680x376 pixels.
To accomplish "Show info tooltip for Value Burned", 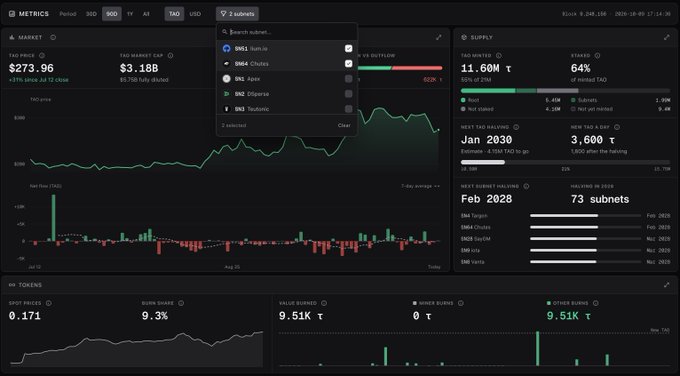I will pos(324,303).
